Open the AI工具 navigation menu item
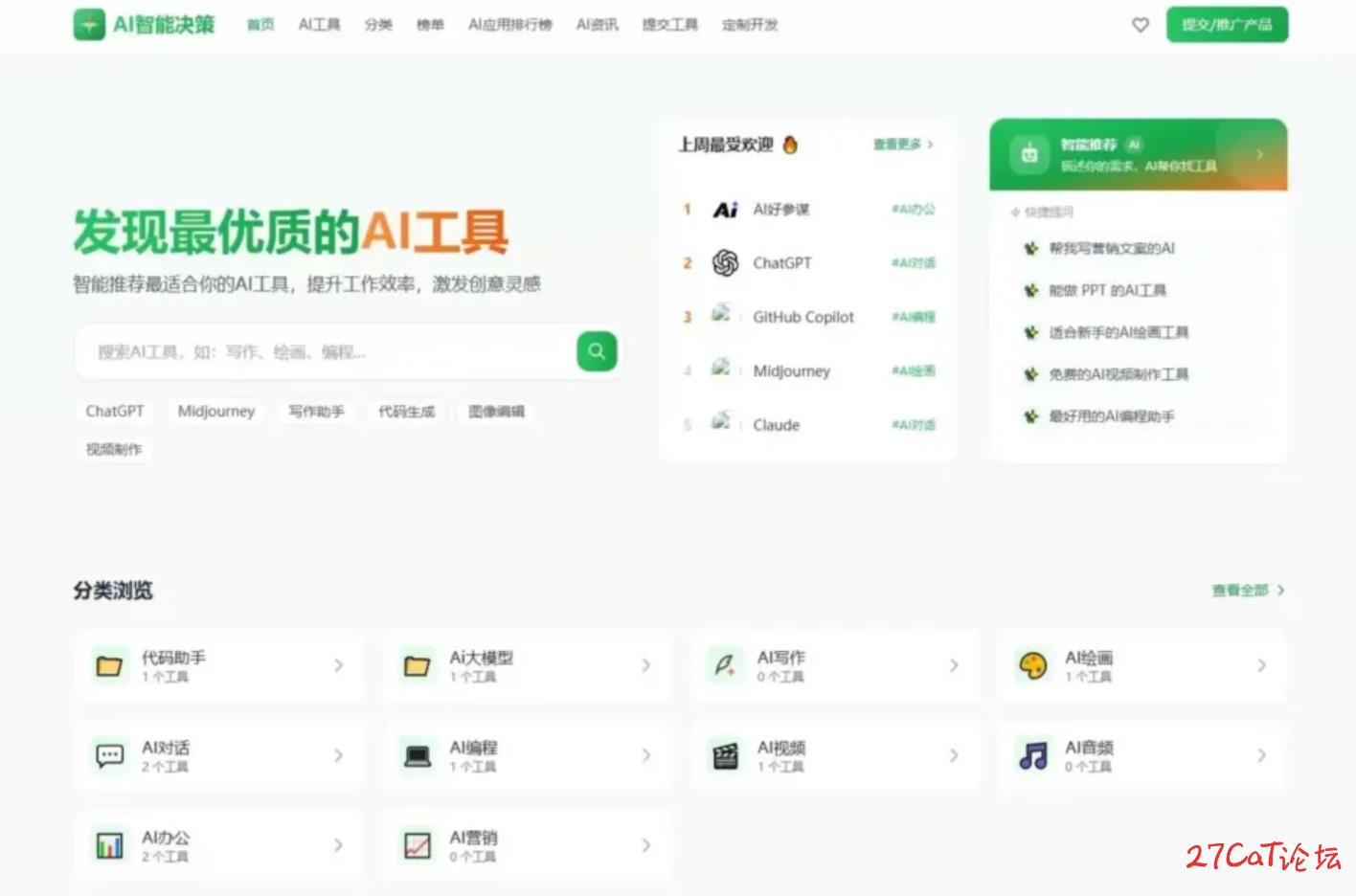 tap(319, 25)
